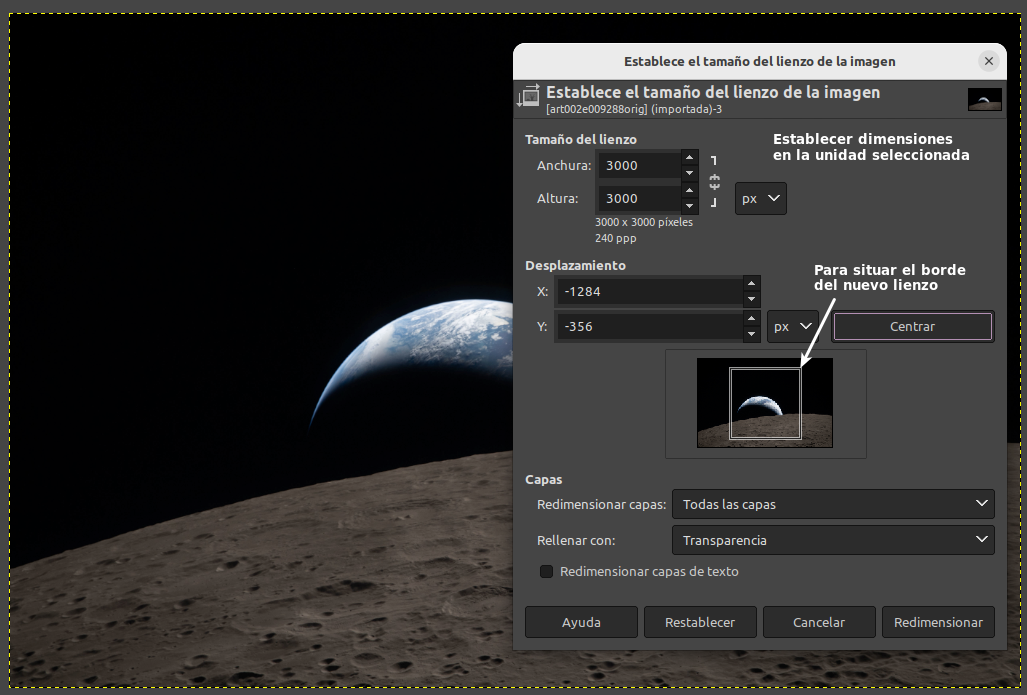The height and width of the screenshot is (695, 1027).
Task: Click the canvas offset preview image
Action: (x=765, y=403)
